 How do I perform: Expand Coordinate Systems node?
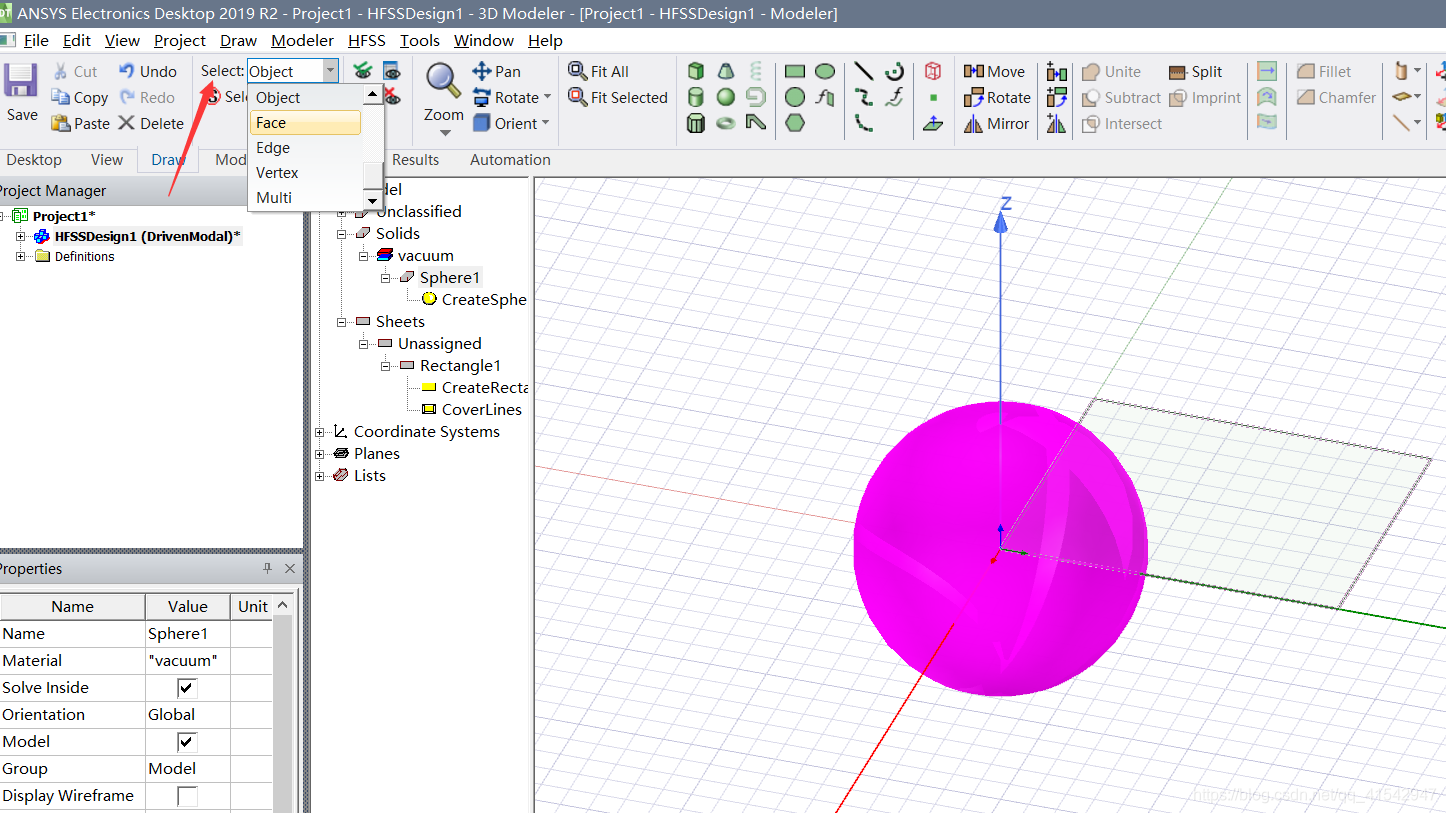tap(320, 432)
